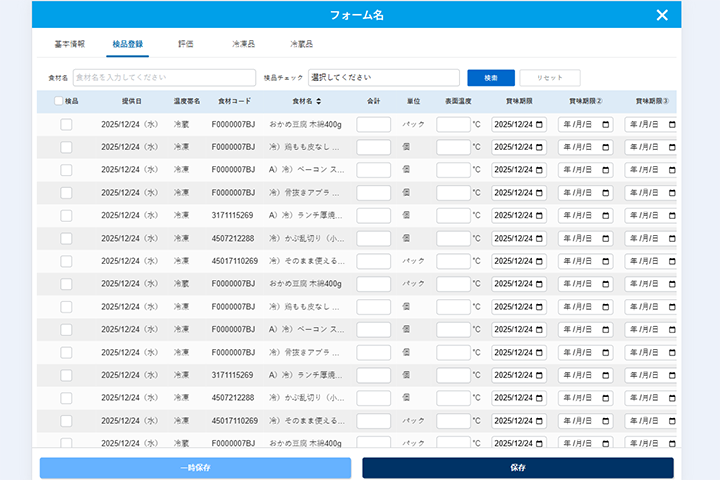Click 表面温度 input in first おかめ豆腐 row
The width and height of the screenshot is (720, 480).
point(454,124)
